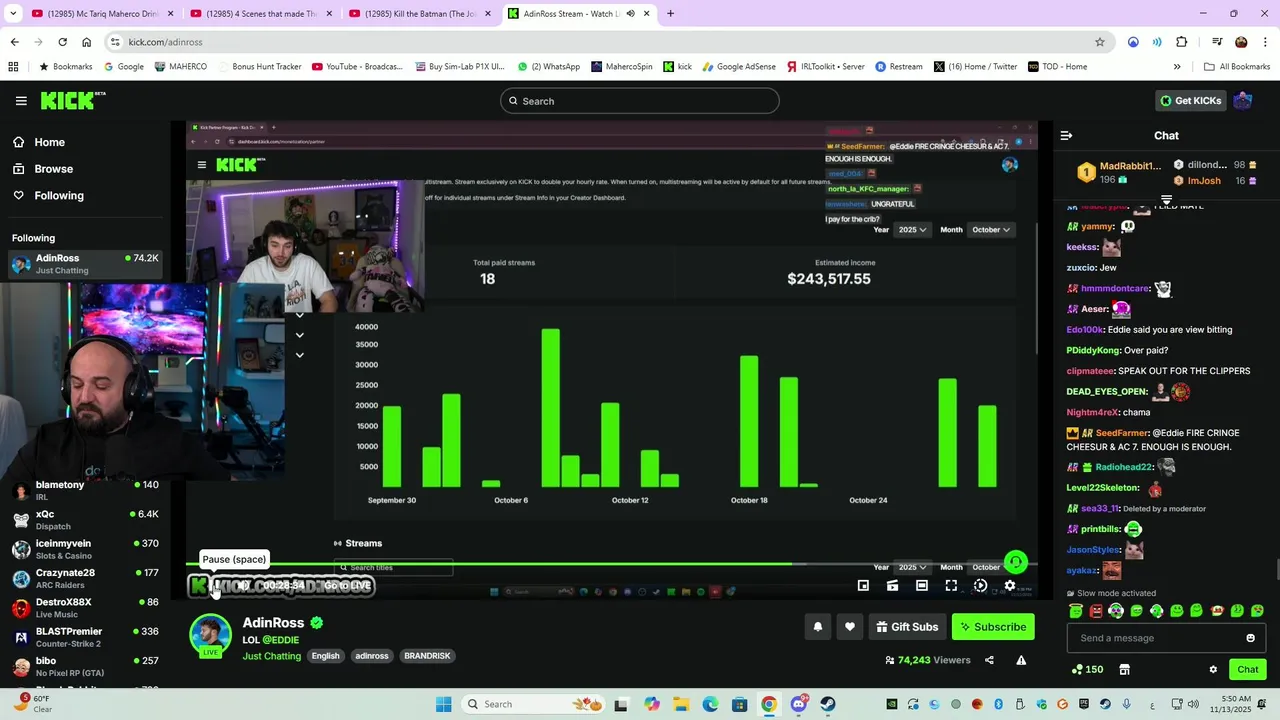1280x720 pixels.
Task: Open the chat settings gear icon
Action: coord(1213,670)
